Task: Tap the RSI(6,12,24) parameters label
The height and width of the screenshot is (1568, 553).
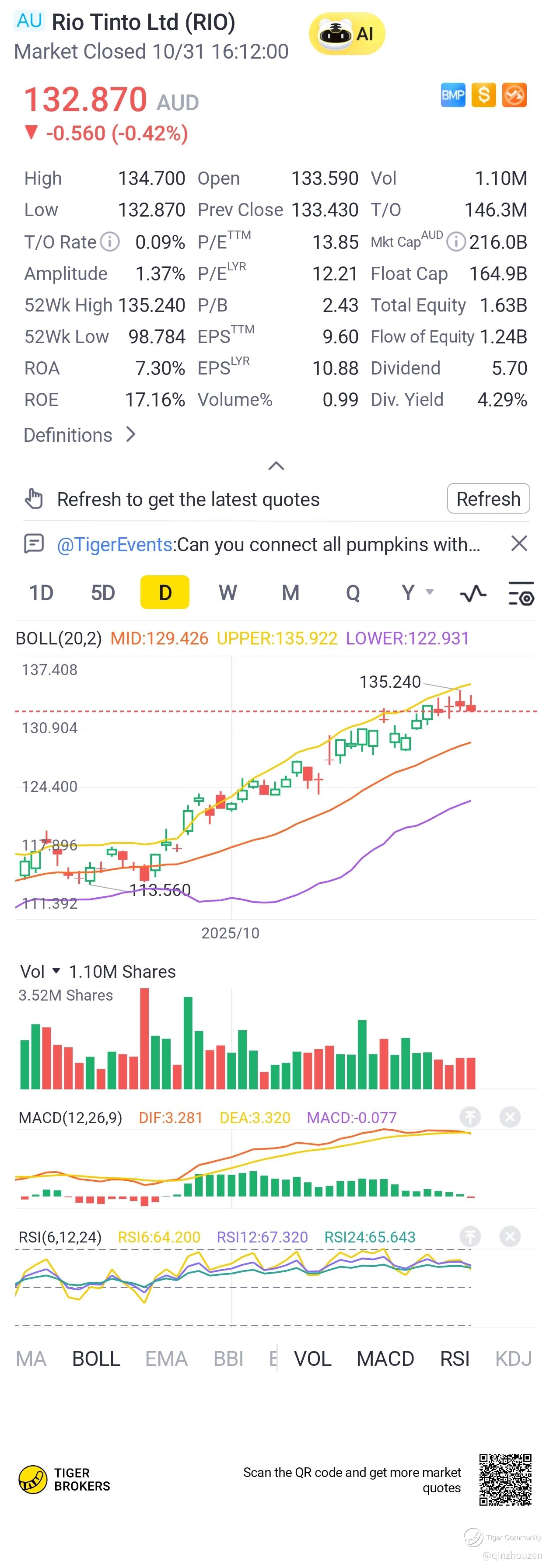Action: (59, 1237)
